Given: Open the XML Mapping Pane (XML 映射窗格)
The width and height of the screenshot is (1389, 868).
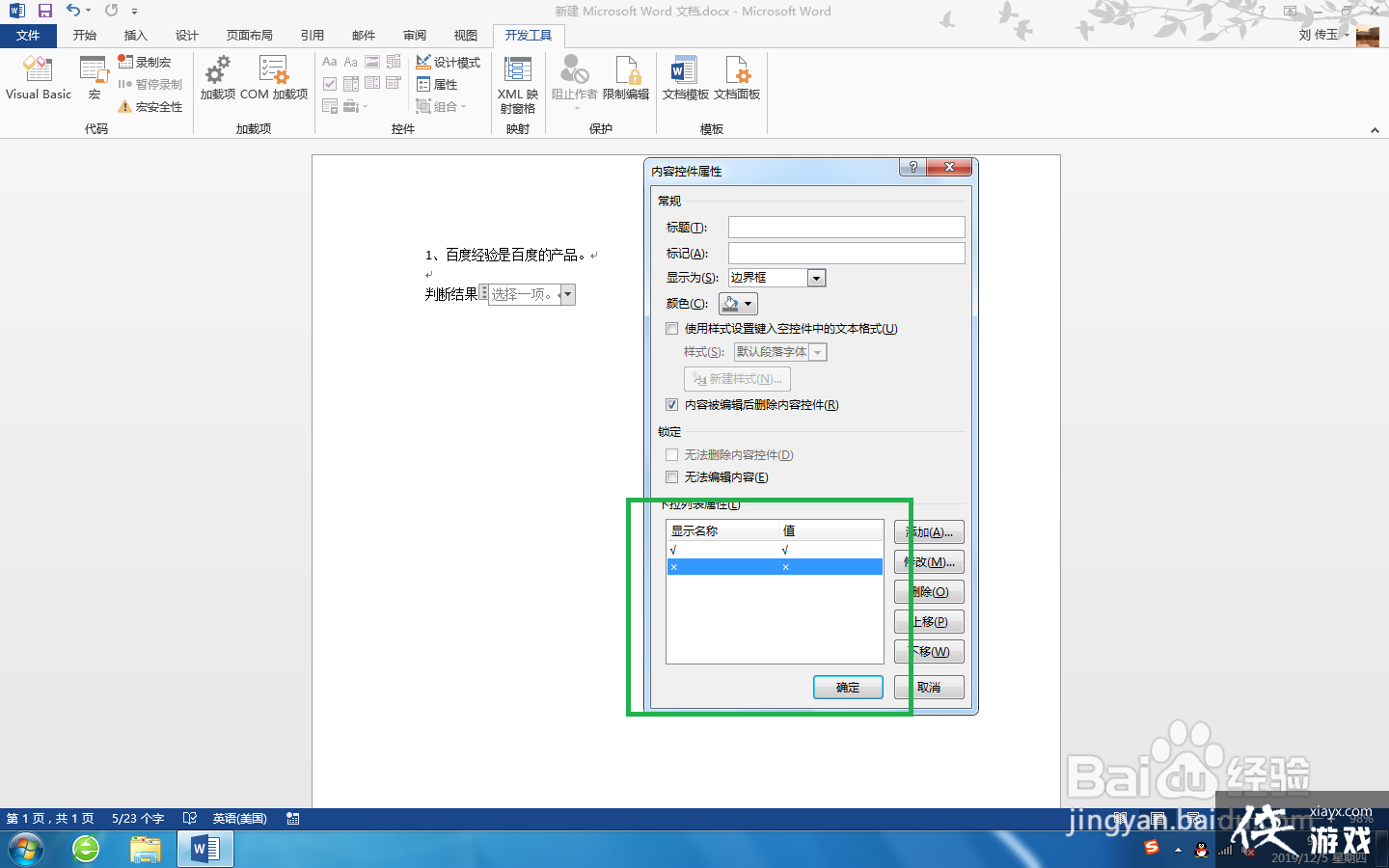Looking at the screenshot, I should 518,85.
